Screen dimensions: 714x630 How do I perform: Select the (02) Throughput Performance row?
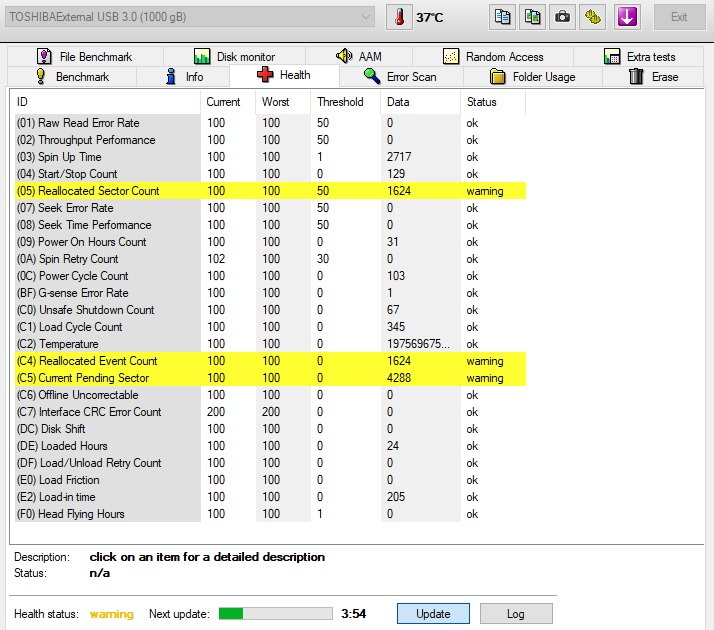click(270, 140)
